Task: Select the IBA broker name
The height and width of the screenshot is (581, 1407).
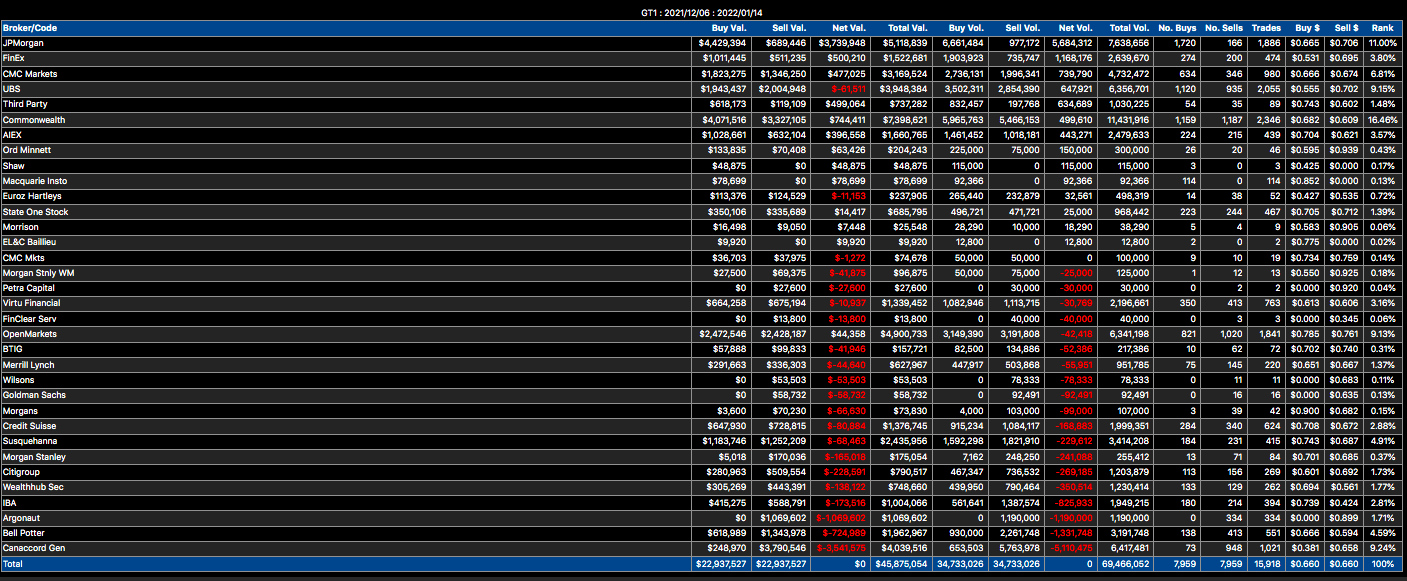Action: pos(11,502)
